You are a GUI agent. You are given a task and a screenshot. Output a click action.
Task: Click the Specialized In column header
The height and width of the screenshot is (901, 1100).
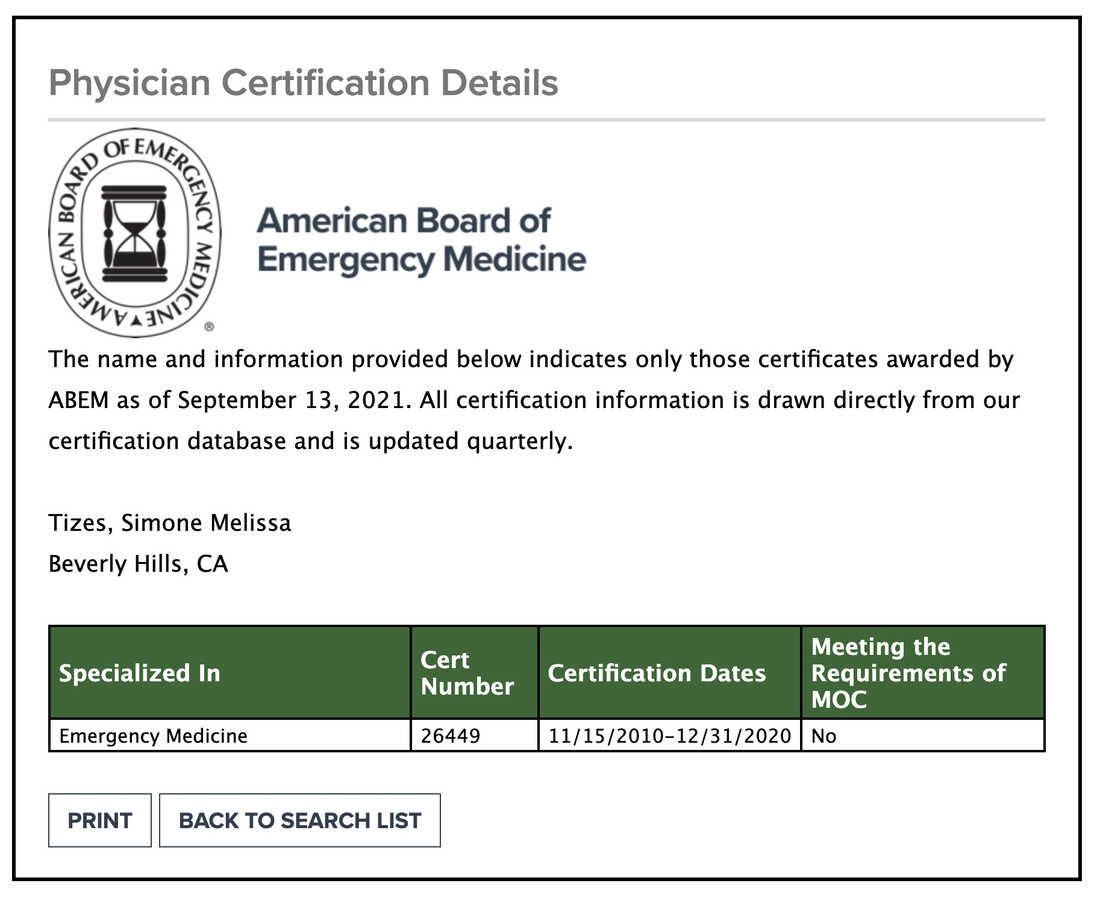[229, 672]
